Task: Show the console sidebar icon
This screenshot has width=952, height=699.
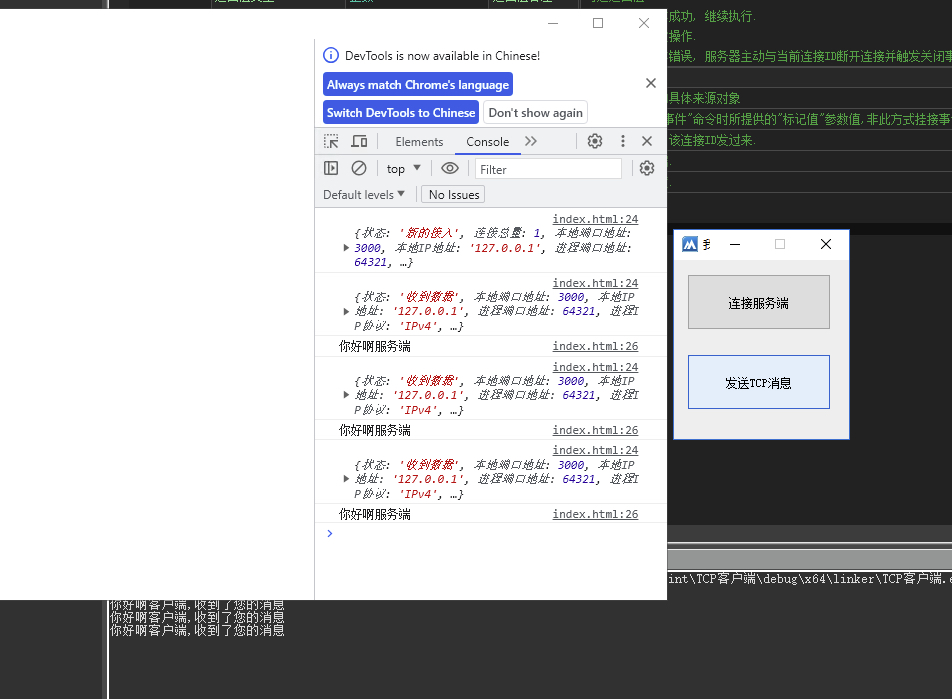Action: (331, 168)
